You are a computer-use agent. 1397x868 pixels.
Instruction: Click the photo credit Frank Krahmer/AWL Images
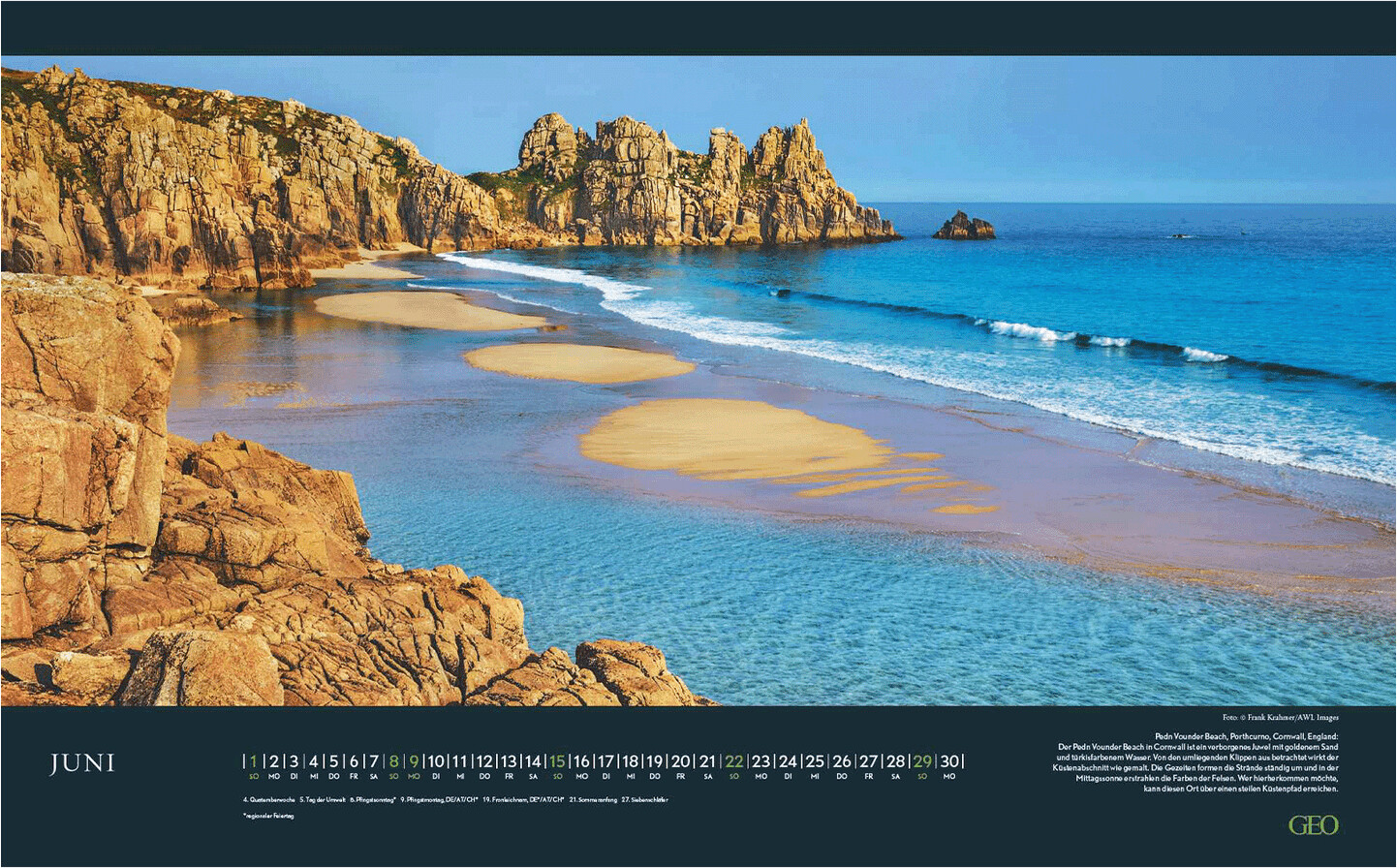tap(1280, 718)
